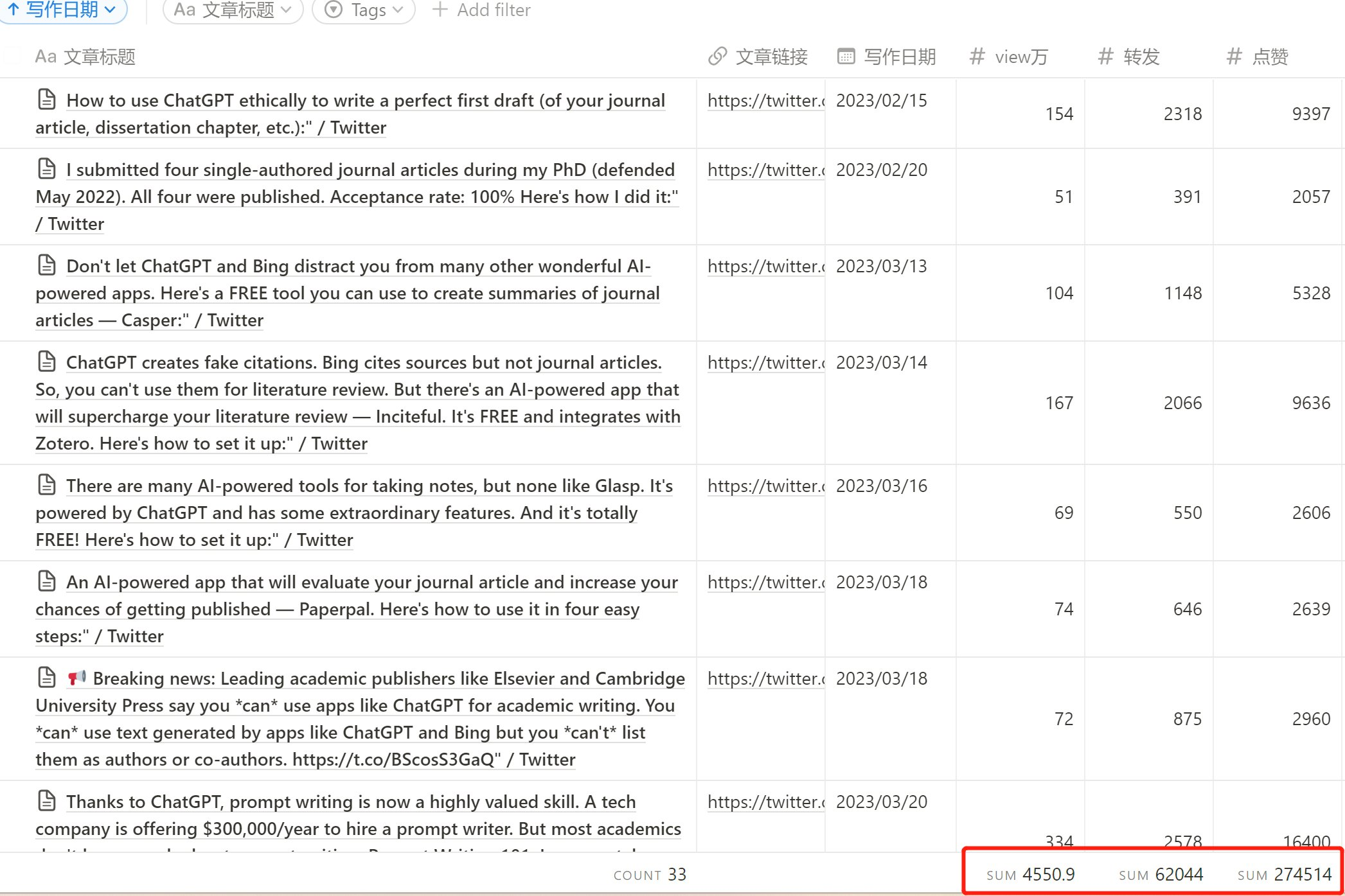The width and height of the screenshot is (1345, 896).
Task: Select the date cell 2023/03/20
Action: coord(891,816)
